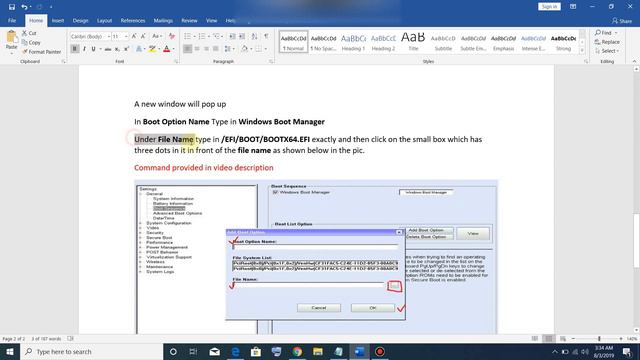
Task: Click Replace in the Editing group
Action: pyautogui.click(x=607, y=42)
